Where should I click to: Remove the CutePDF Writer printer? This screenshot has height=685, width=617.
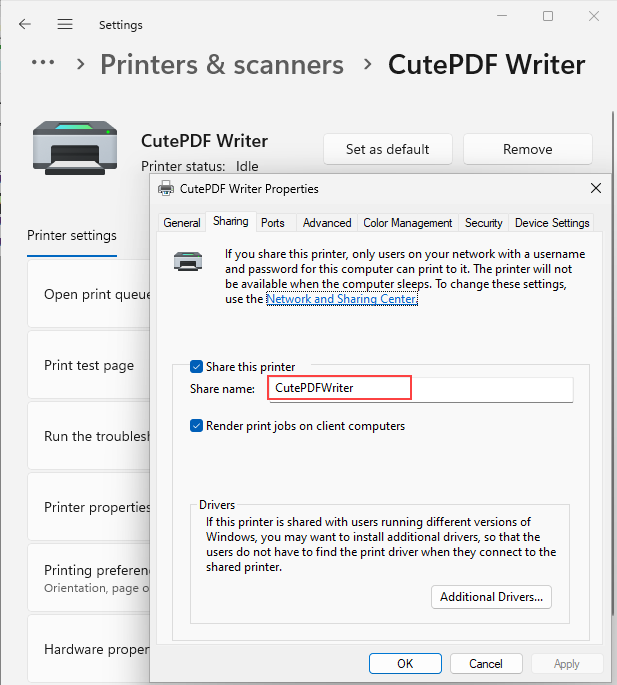coord(527,149)
